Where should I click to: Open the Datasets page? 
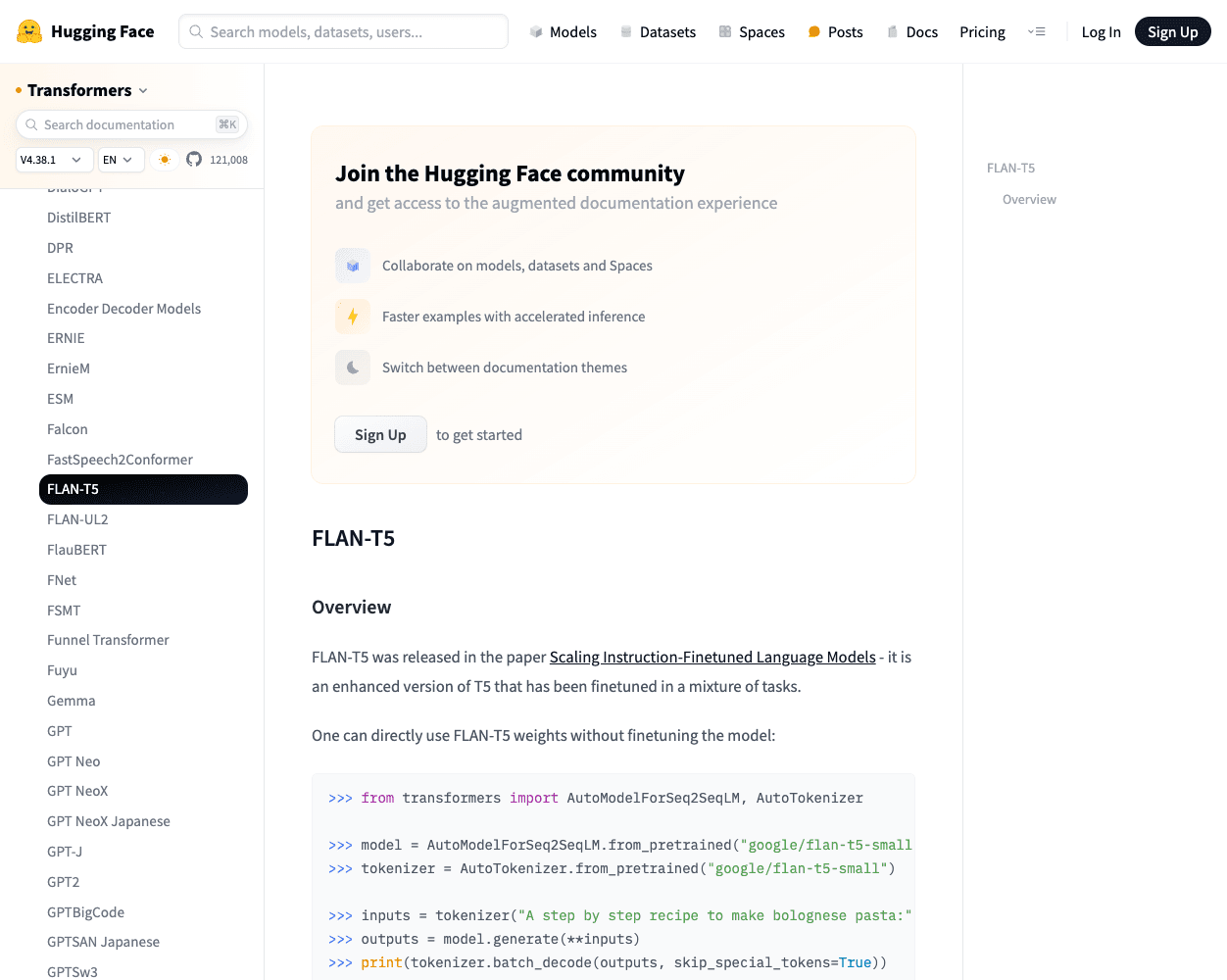tap(659, 32)
